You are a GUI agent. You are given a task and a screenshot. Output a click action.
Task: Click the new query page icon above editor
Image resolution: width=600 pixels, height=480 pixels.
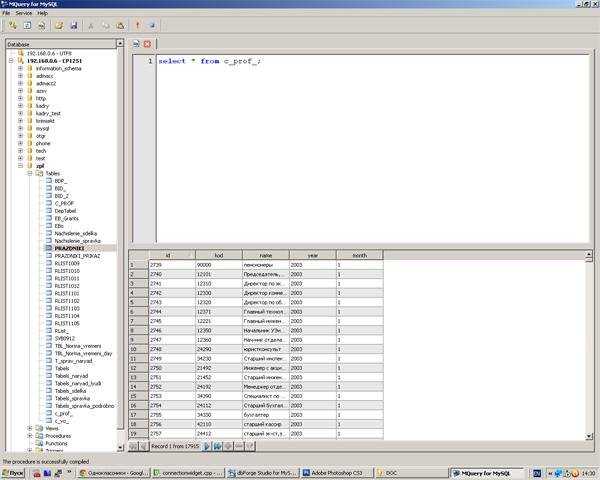coord(136,44)
